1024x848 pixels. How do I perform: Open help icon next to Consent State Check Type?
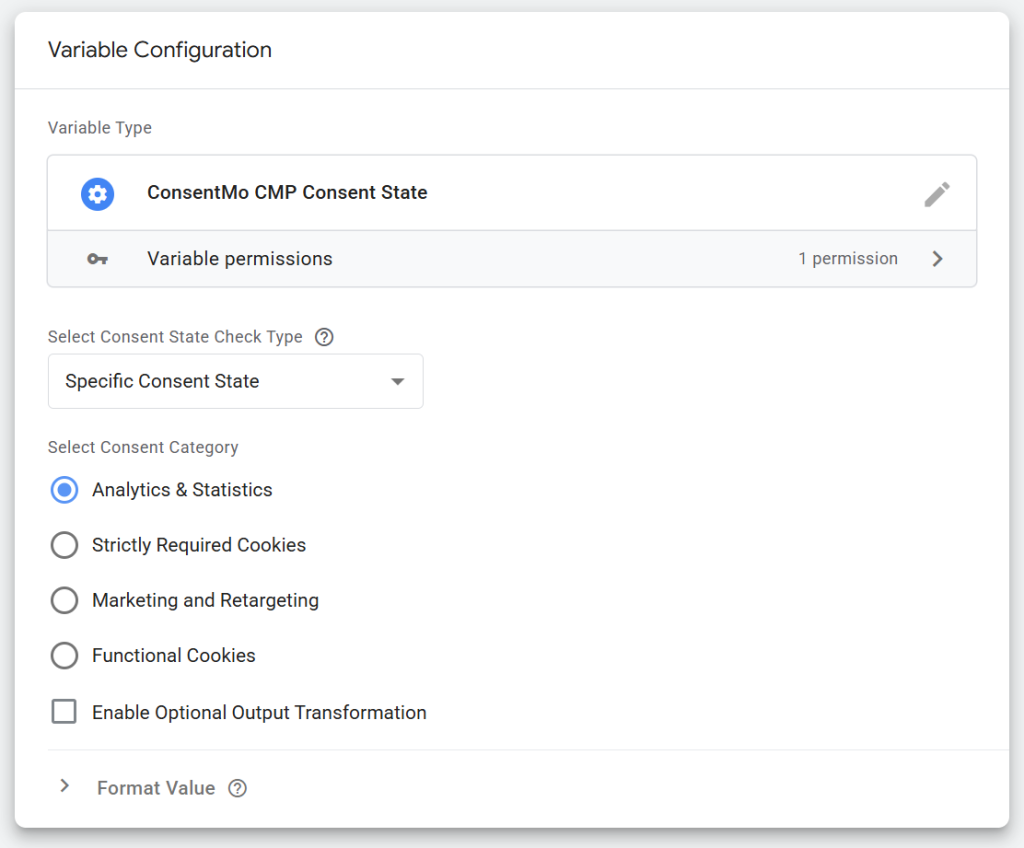tap(324, 337)
